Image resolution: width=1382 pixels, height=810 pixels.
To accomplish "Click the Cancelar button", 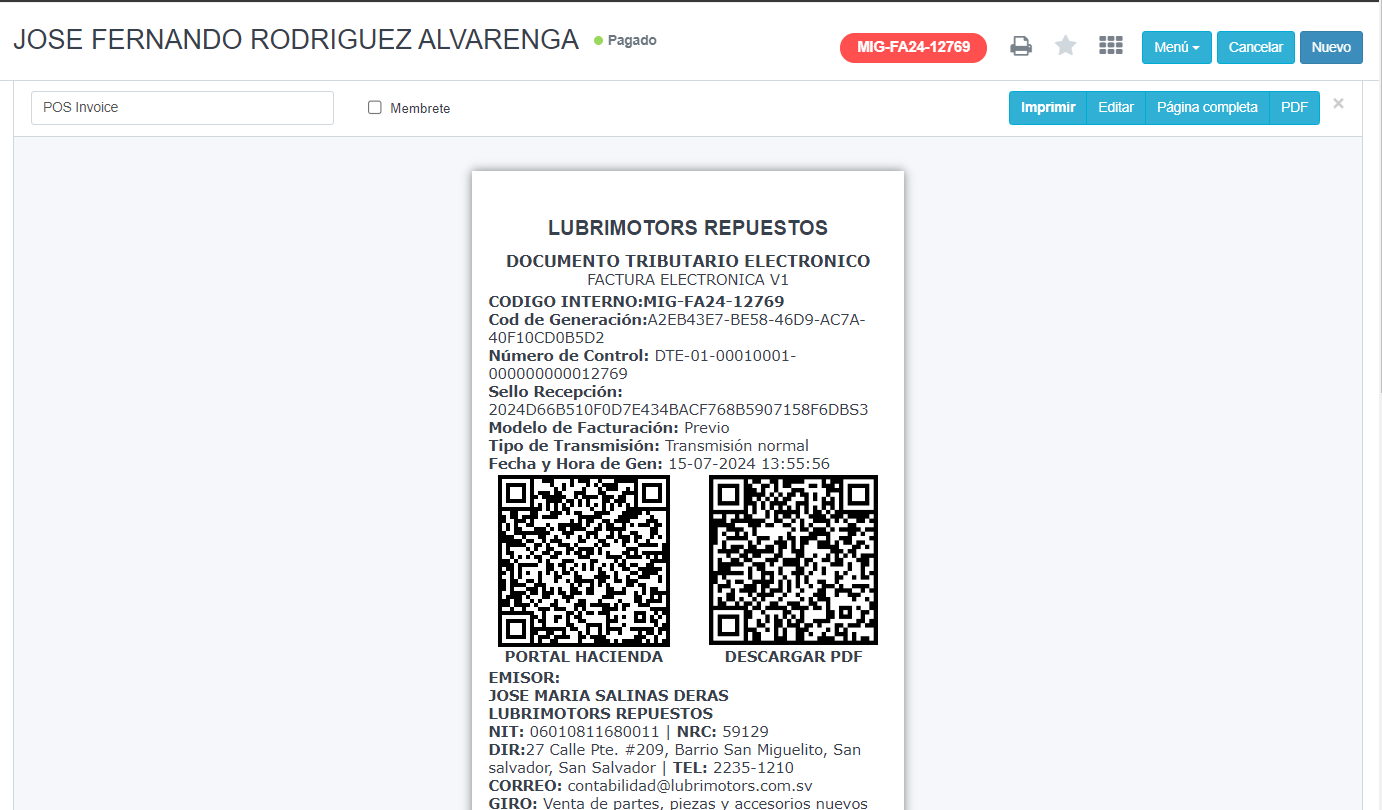I will [x=1256, y=48].
